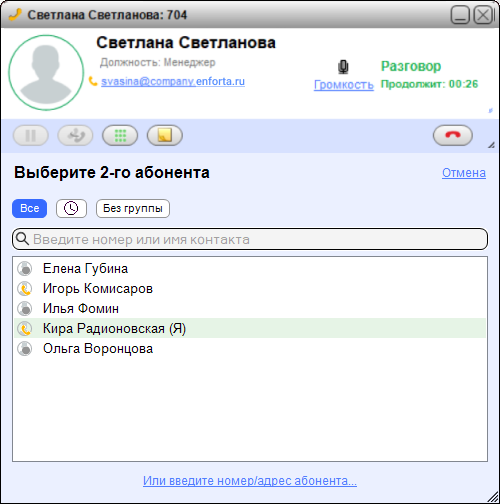This screenshot has height=504, width=500.
Task: Put the call on hold with pause button
Action: [31, 135]
